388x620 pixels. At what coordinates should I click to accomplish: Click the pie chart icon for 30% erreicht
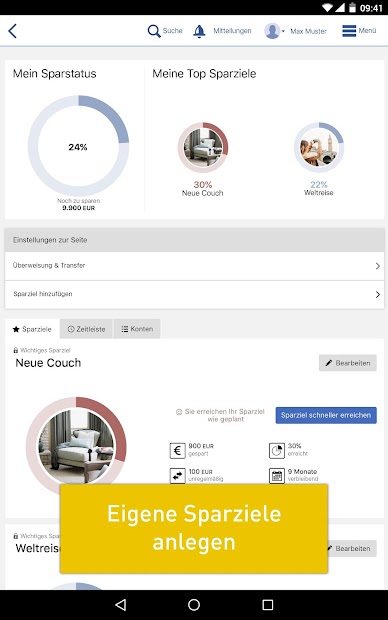click(277, 450)
